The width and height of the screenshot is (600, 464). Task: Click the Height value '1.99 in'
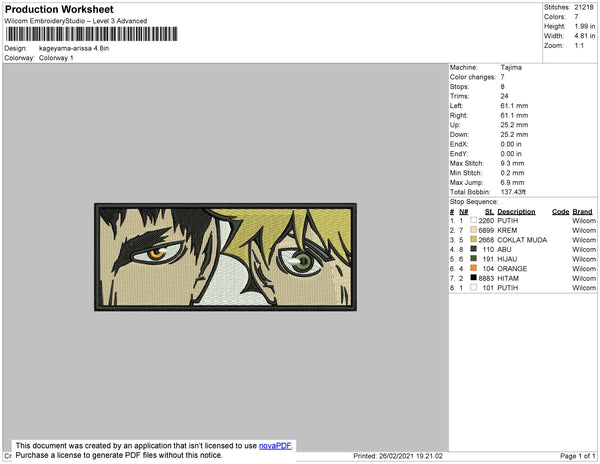(584, 26)
